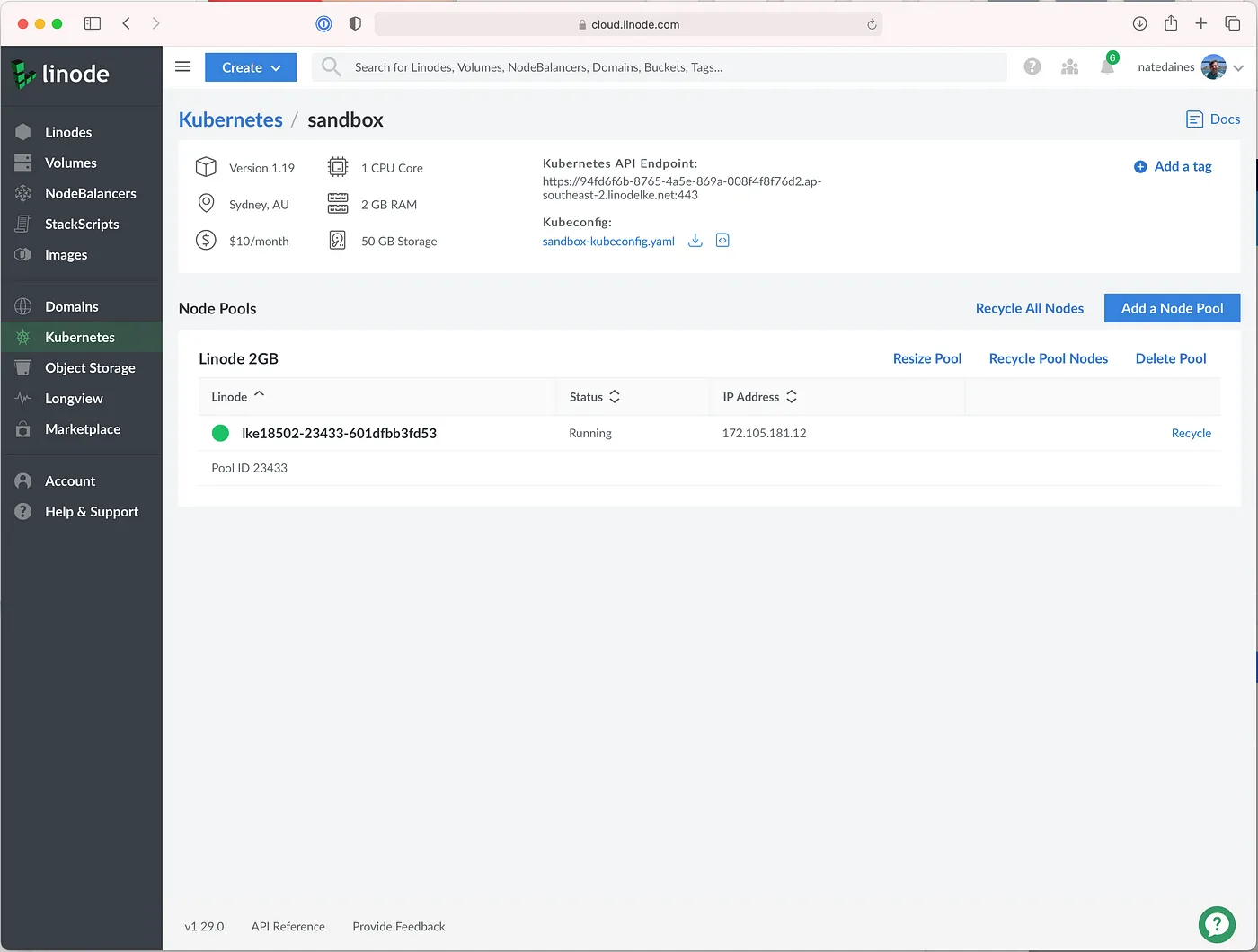The height and width of the screenshot is (952, 1258).
Task: Click the v1.29.0 version link
Action: 204,926
